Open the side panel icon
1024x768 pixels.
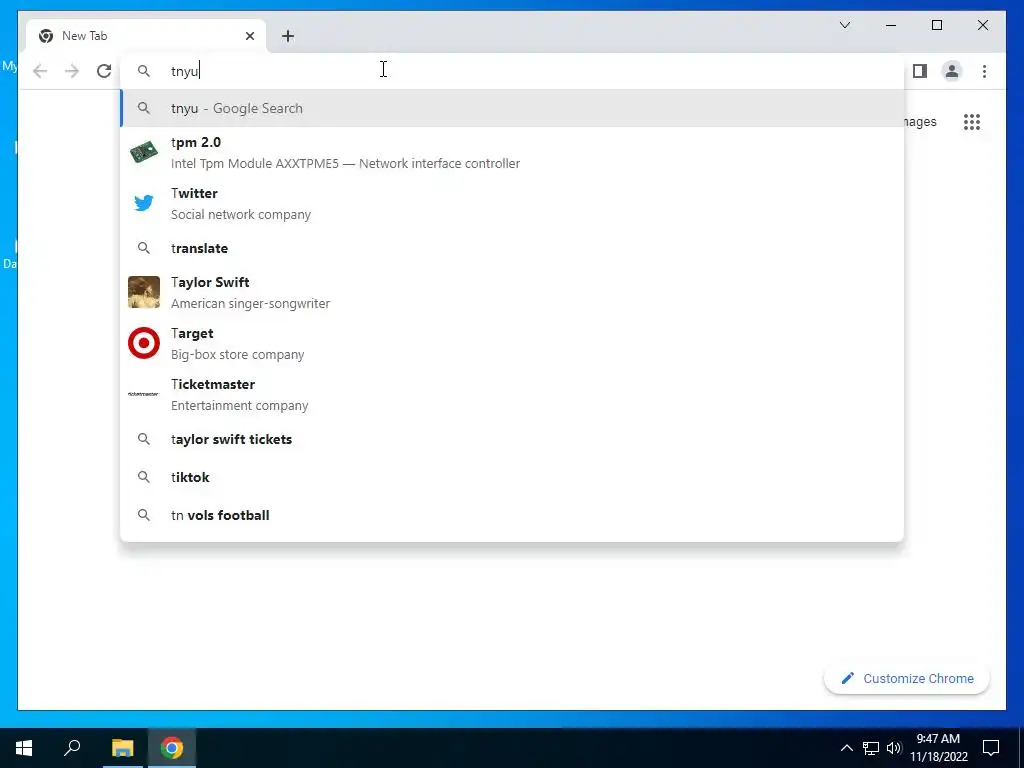(920, 71)
